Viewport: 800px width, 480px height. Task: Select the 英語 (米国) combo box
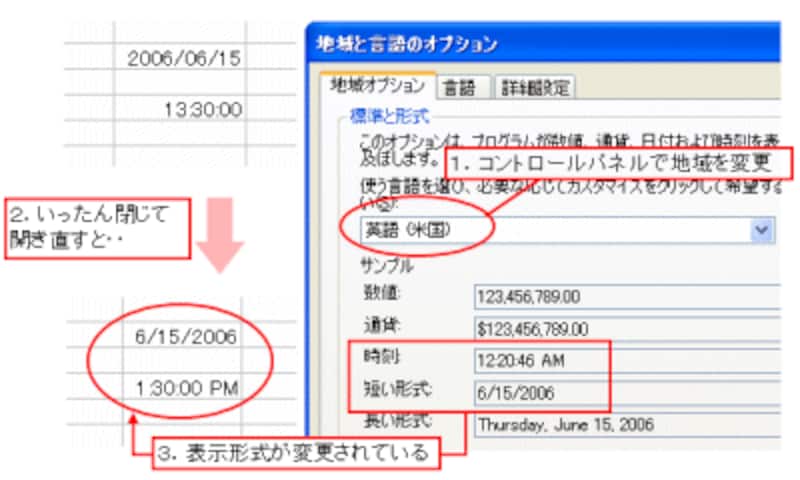coord(550,230)
